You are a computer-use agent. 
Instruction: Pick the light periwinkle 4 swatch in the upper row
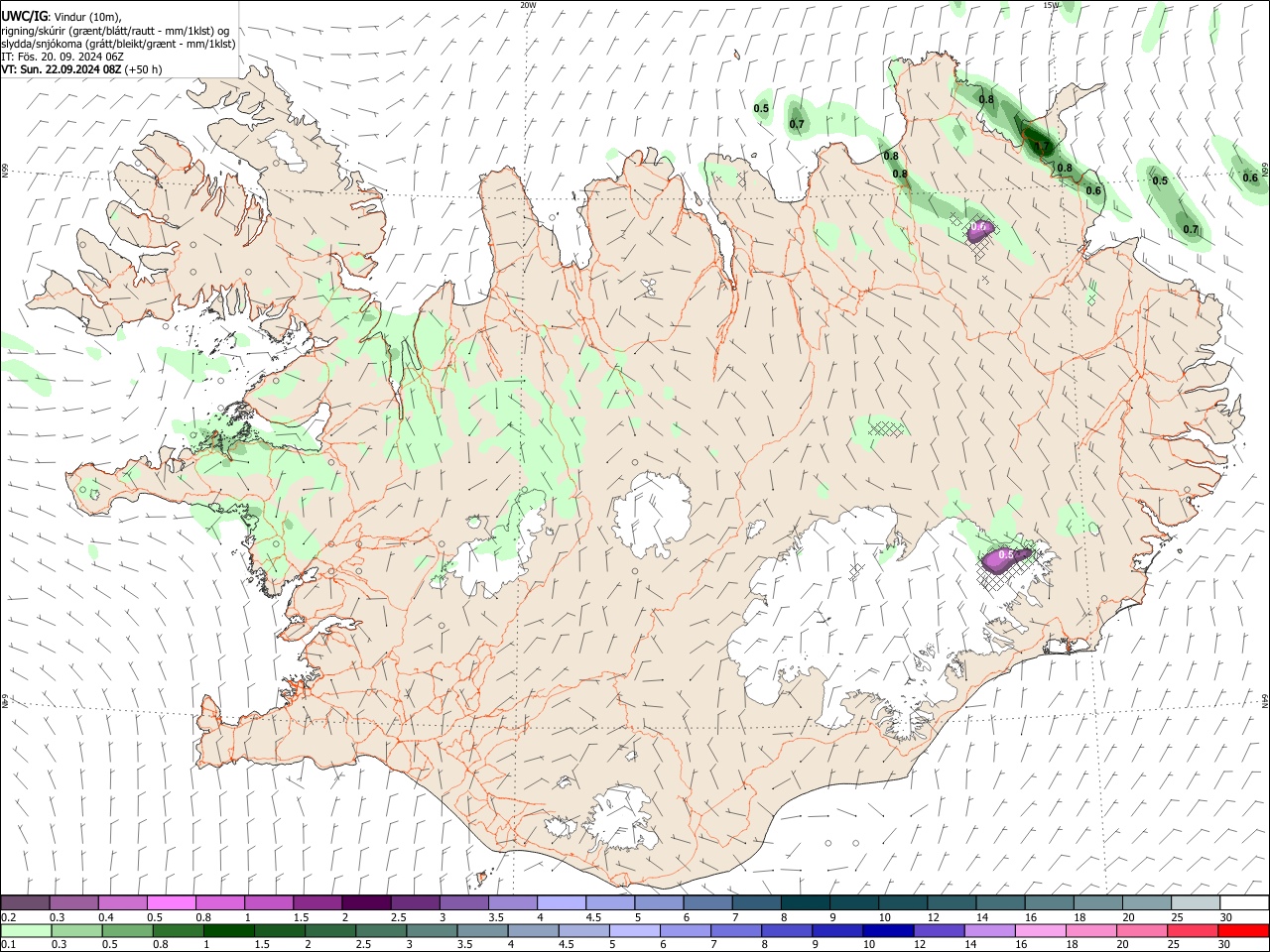pyautogui.click(x=561, y=903)
